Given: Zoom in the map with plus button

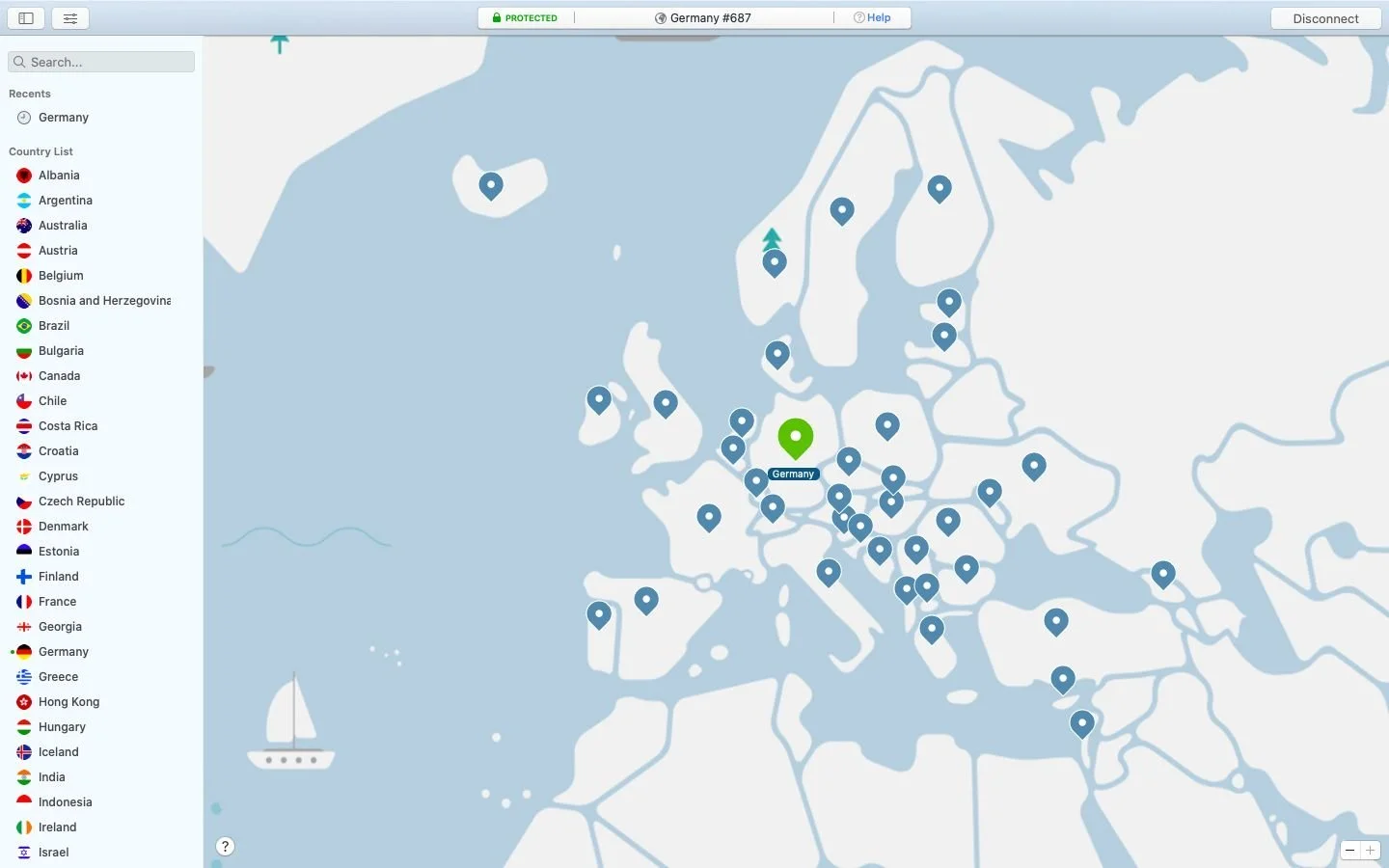Looking at the screenshot, I should coord(1370,850).
